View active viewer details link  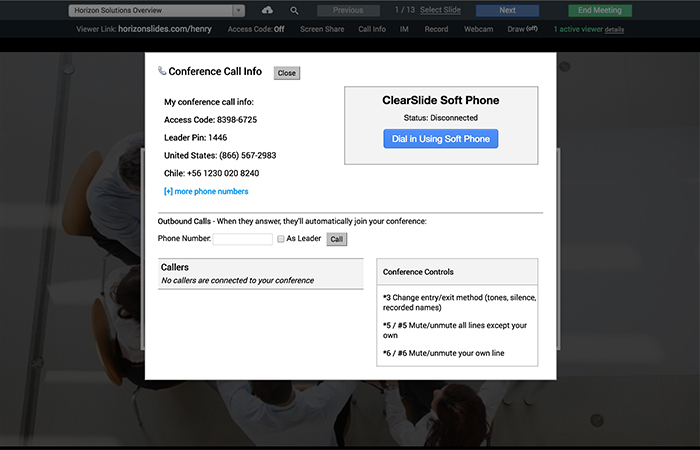614,29
